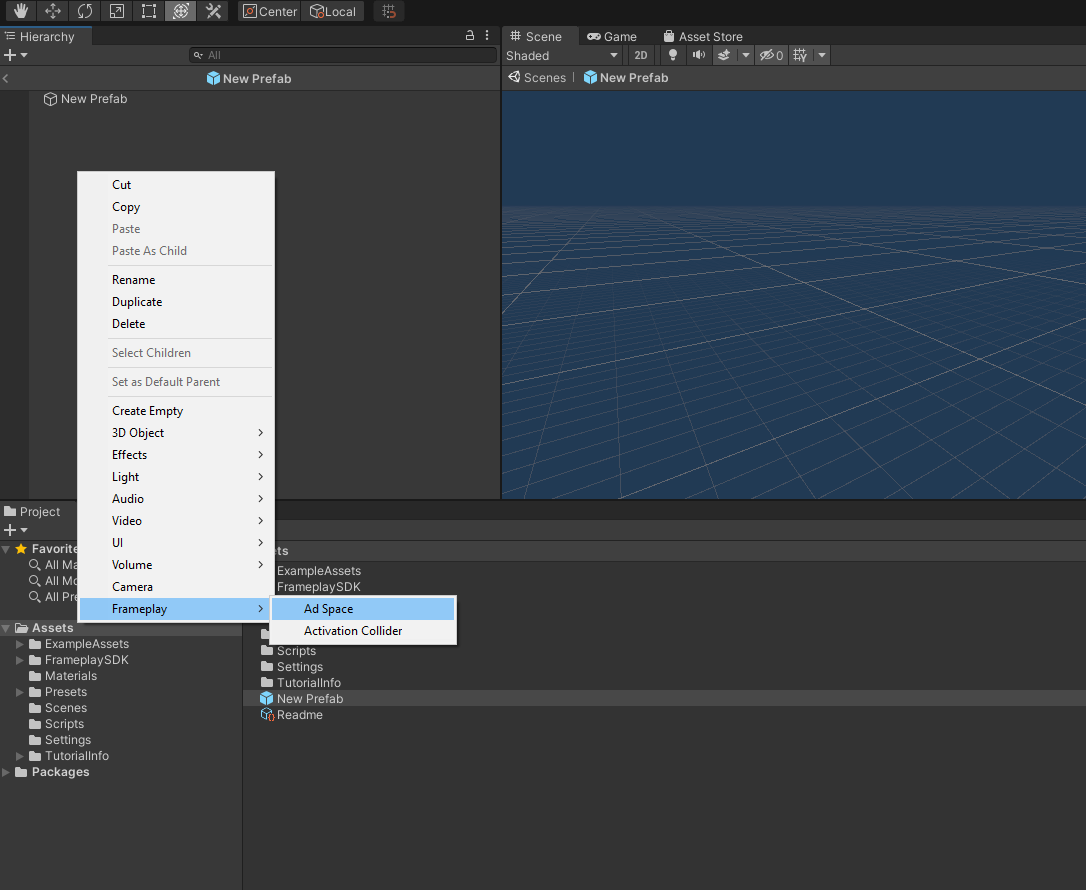Toggle scene lighting bulb icon
The height and width of the screenshot is (892, 1086).
click(672, 55)
